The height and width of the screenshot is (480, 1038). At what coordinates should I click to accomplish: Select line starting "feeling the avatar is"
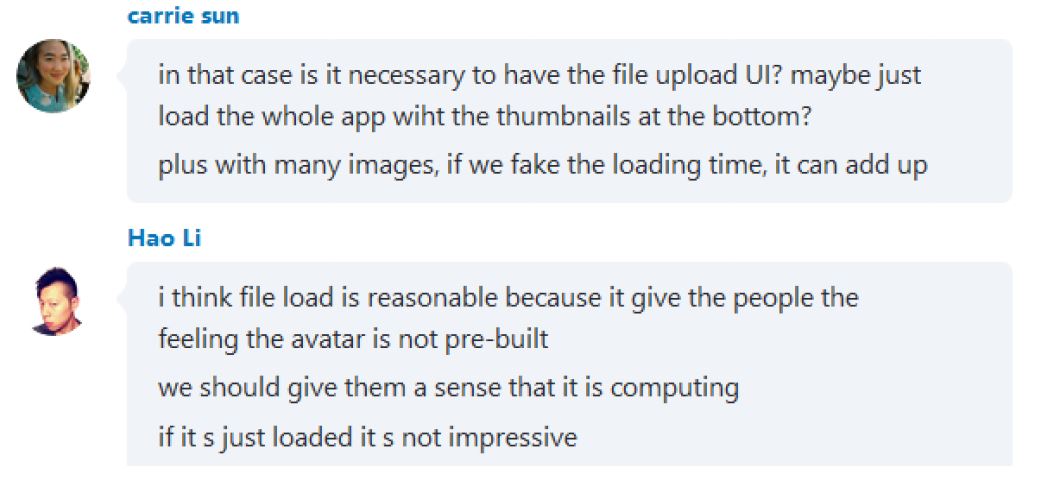tap(353, 340)
